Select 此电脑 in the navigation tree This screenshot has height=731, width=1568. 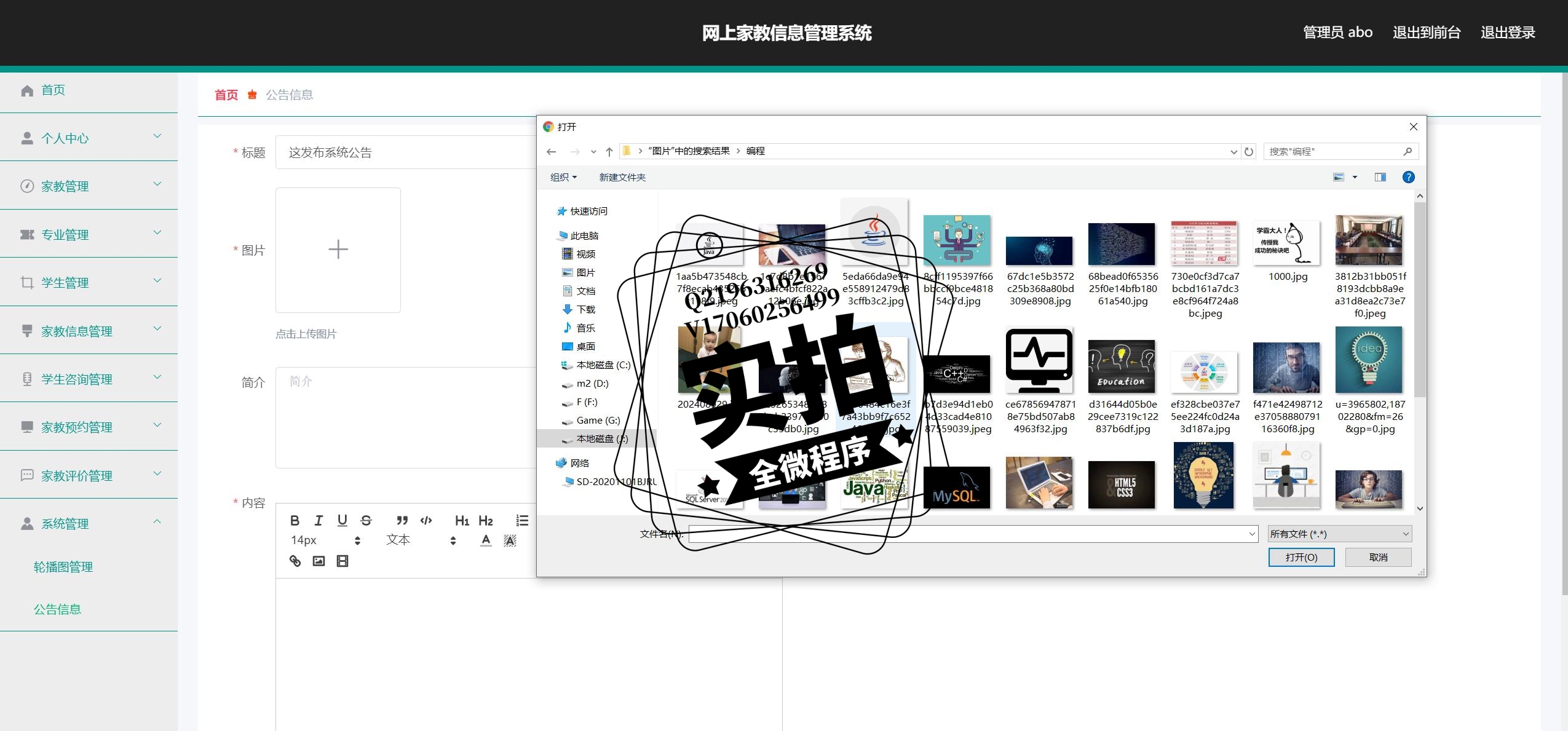[x=578, y=235]
